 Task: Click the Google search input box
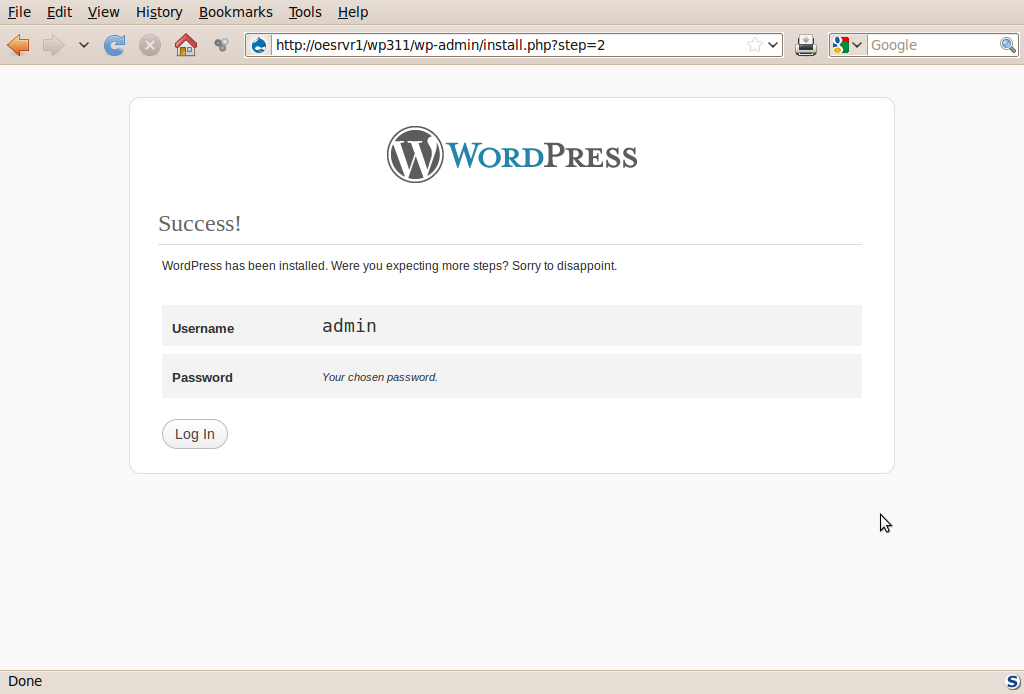tap(933, 45)
